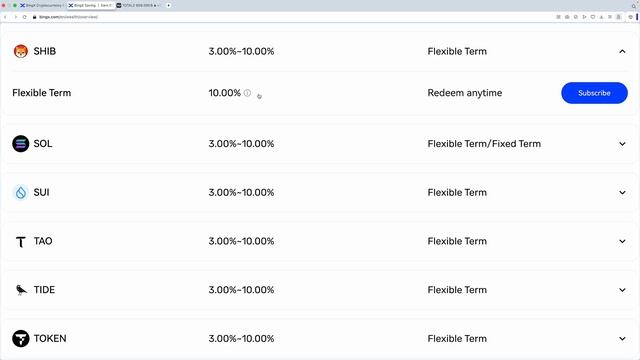Click the browser back arrow
This screenshot has height=360, width=640.
5,17
